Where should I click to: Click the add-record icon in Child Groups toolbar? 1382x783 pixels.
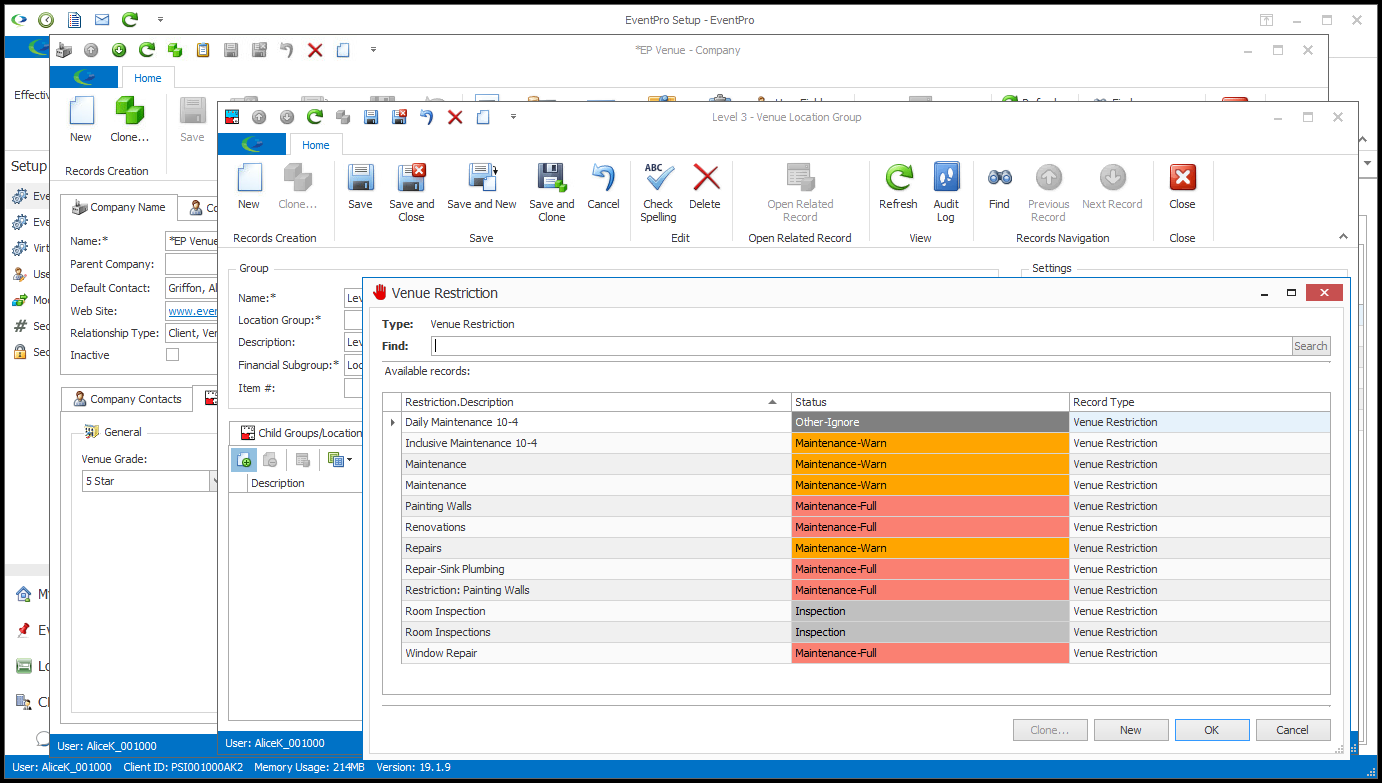pyautogui.click(x=244, y=460)
